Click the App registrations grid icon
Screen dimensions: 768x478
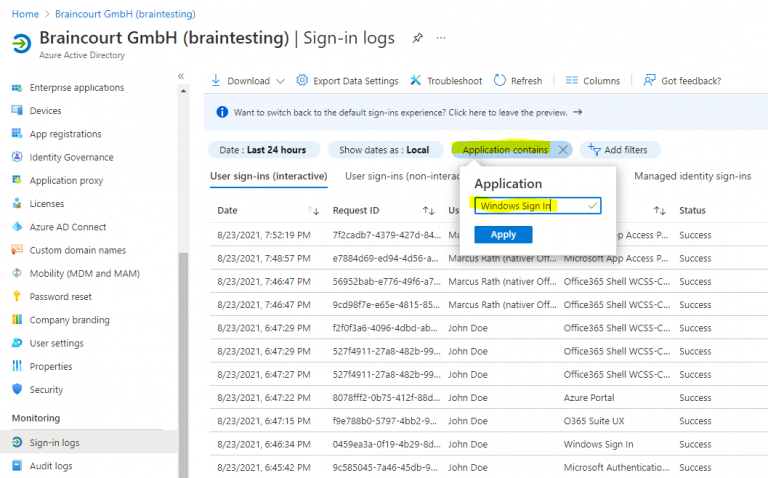[17, 133]
